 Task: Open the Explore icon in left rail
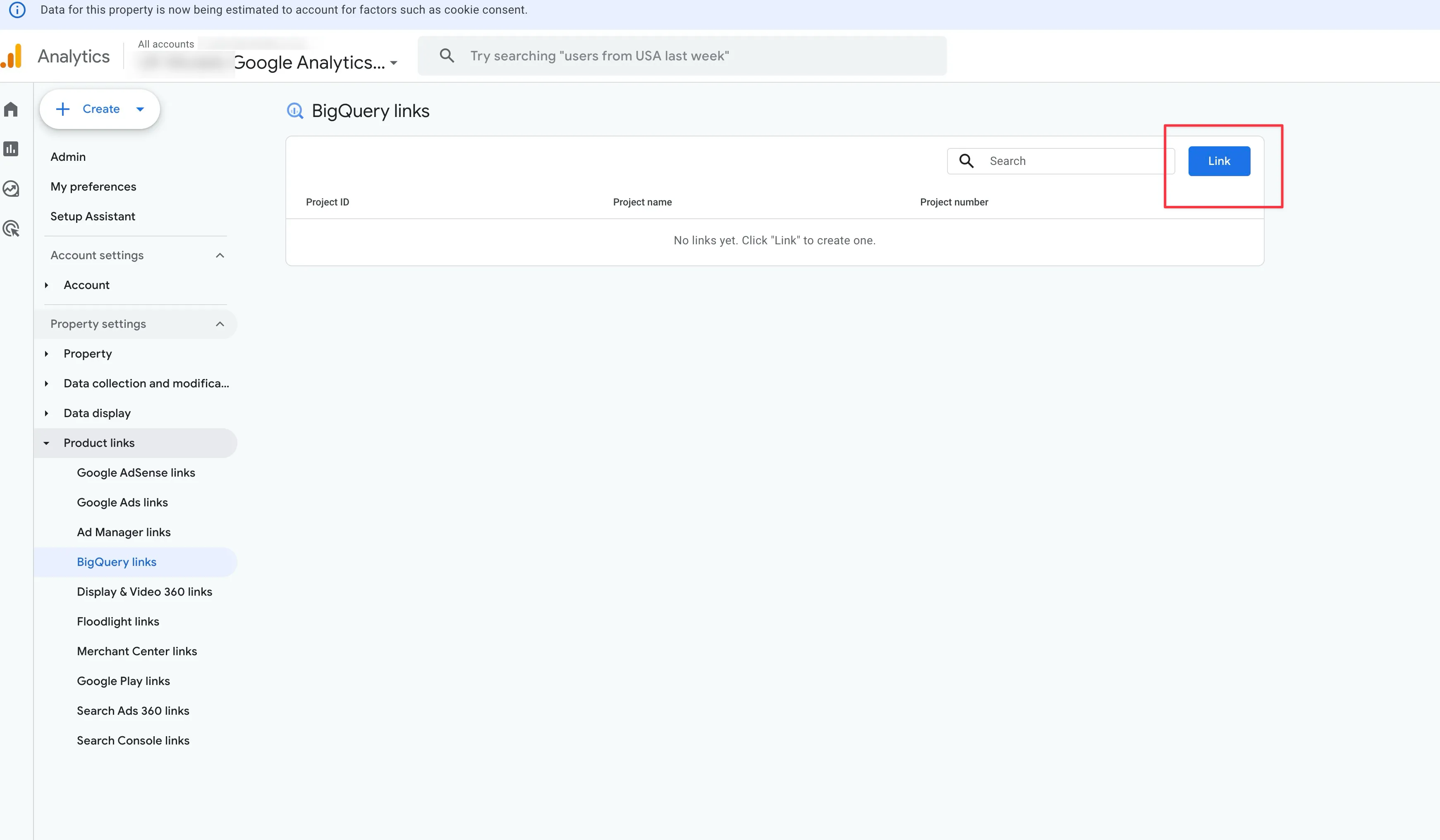click(x=11, y=189)
